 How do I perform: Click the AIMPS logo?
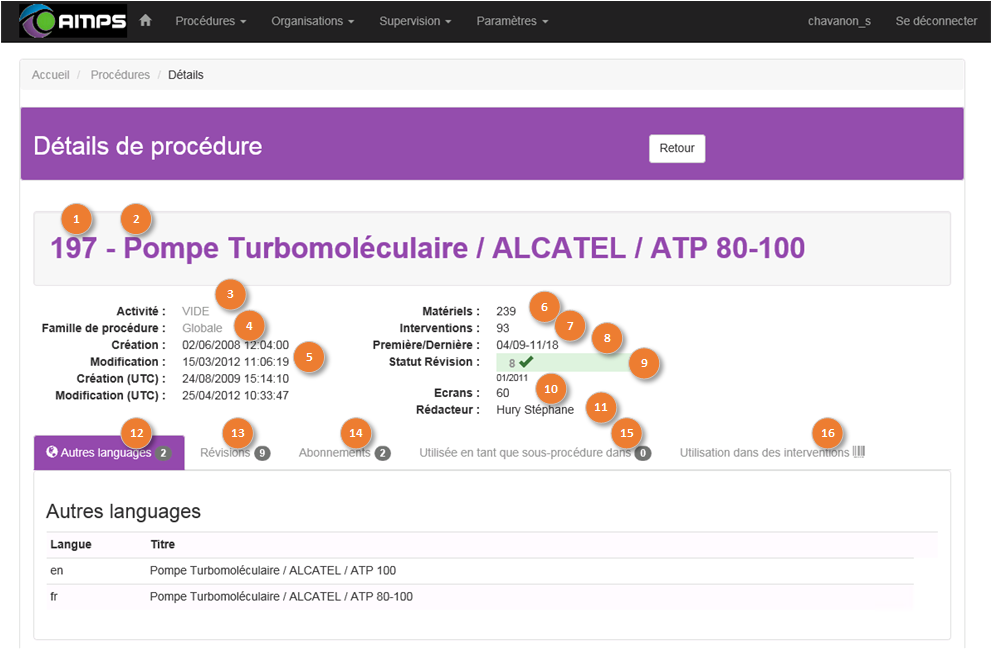tap(73, 21)
